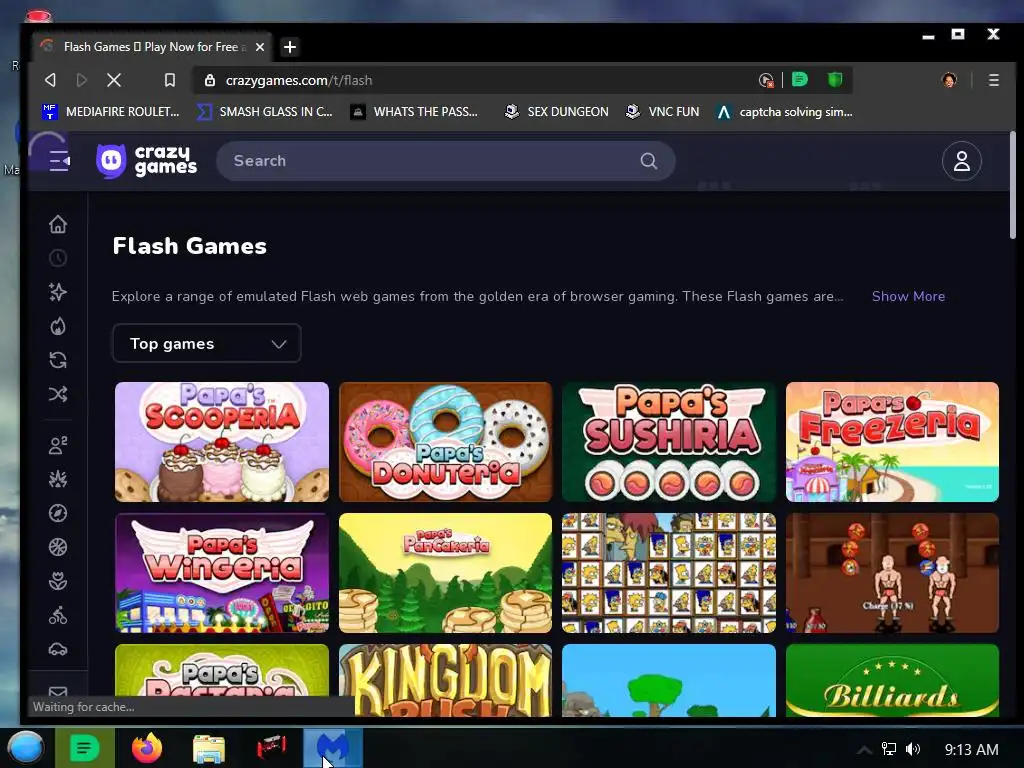Select the Flash Games browser tab
Viewport: 1024px width, 768px height.
click(x=152, y=47)
